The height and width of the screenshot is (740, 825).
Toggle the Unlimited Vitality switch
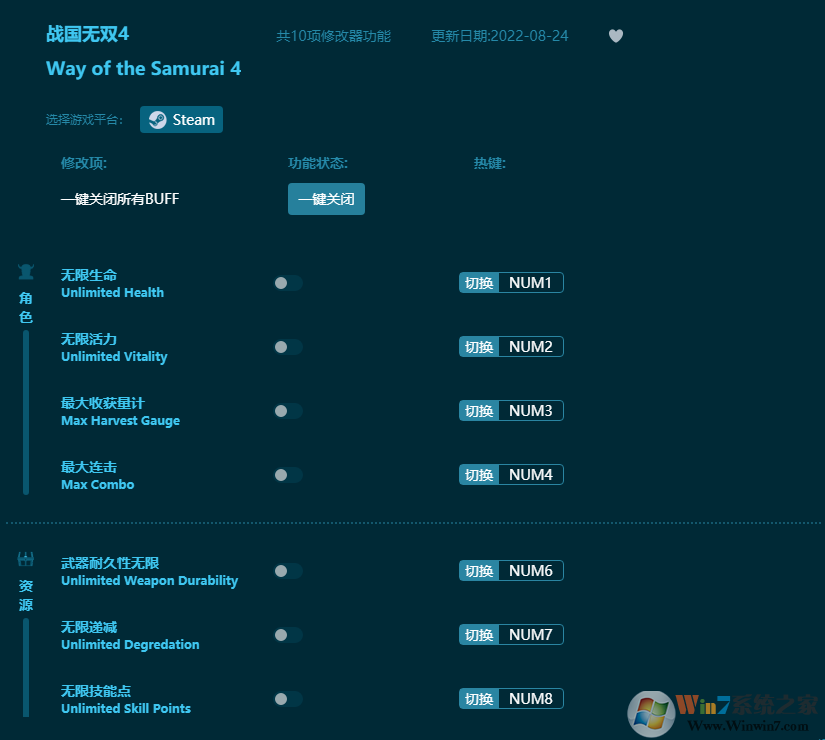tap(288, 347)
